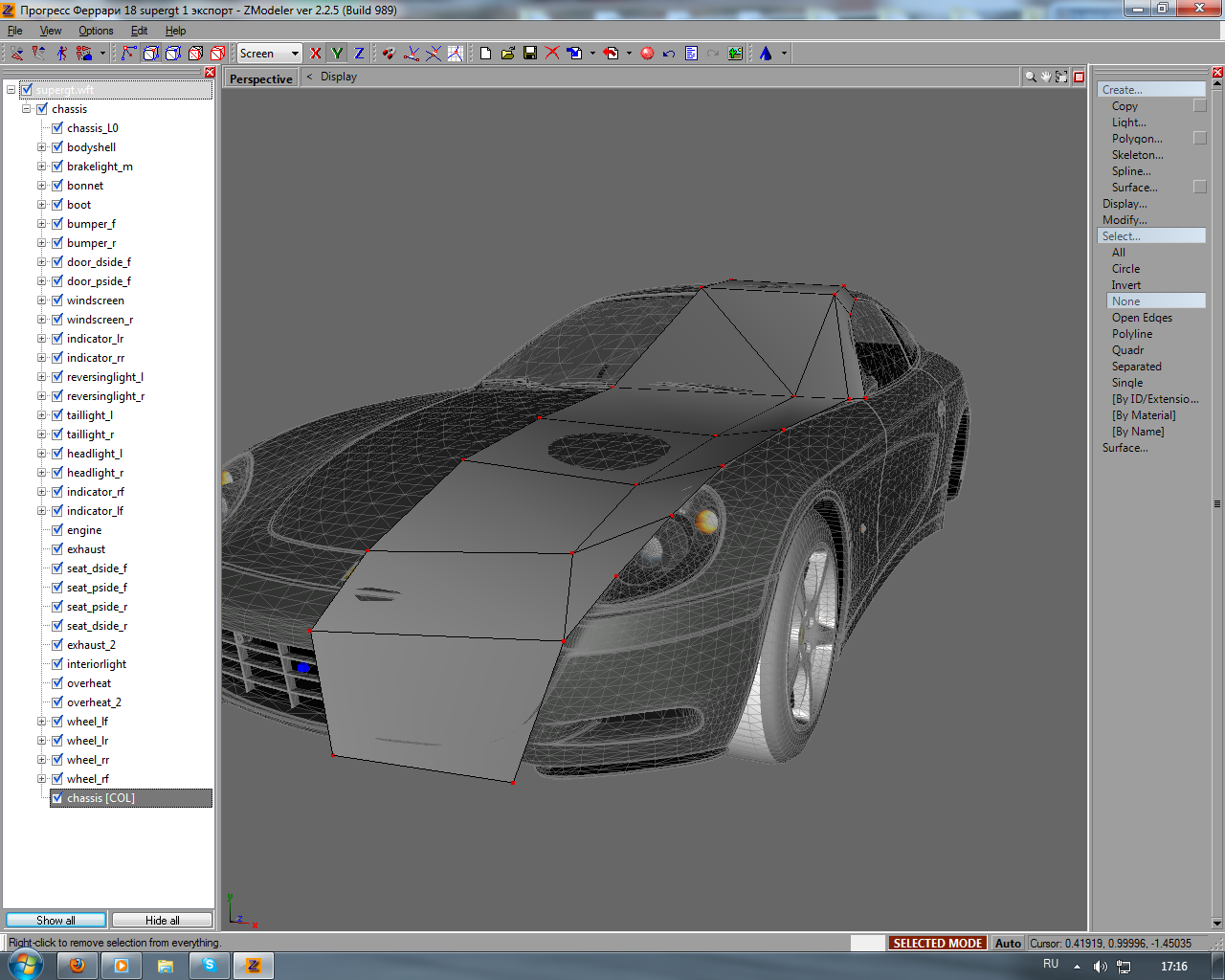Screen dimensions: 1225x980
Task: Click the blue cone icon in toolbar
Action: 766,54
